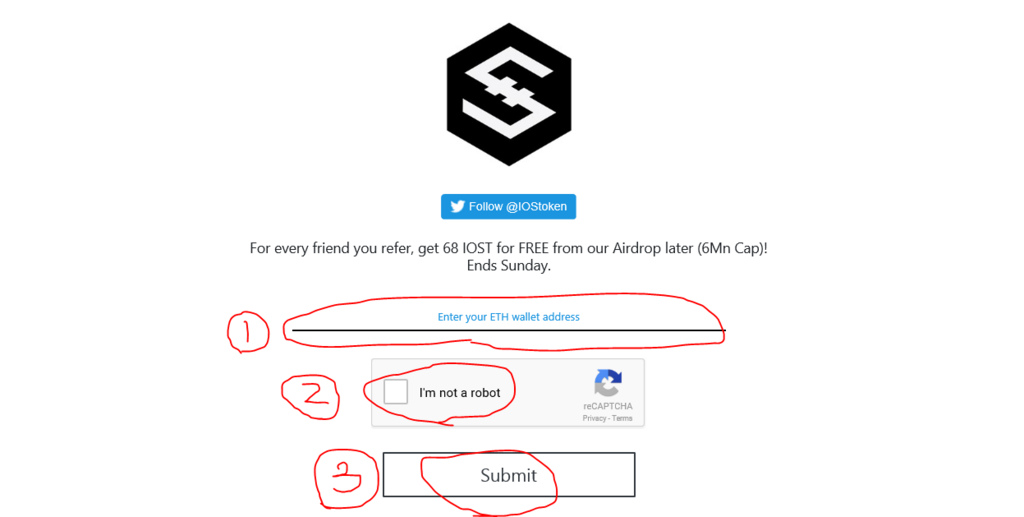Viewport: 1024px width, 517px height.
Task: Open the reCAPTCHA Terms link
Action: 622,418
